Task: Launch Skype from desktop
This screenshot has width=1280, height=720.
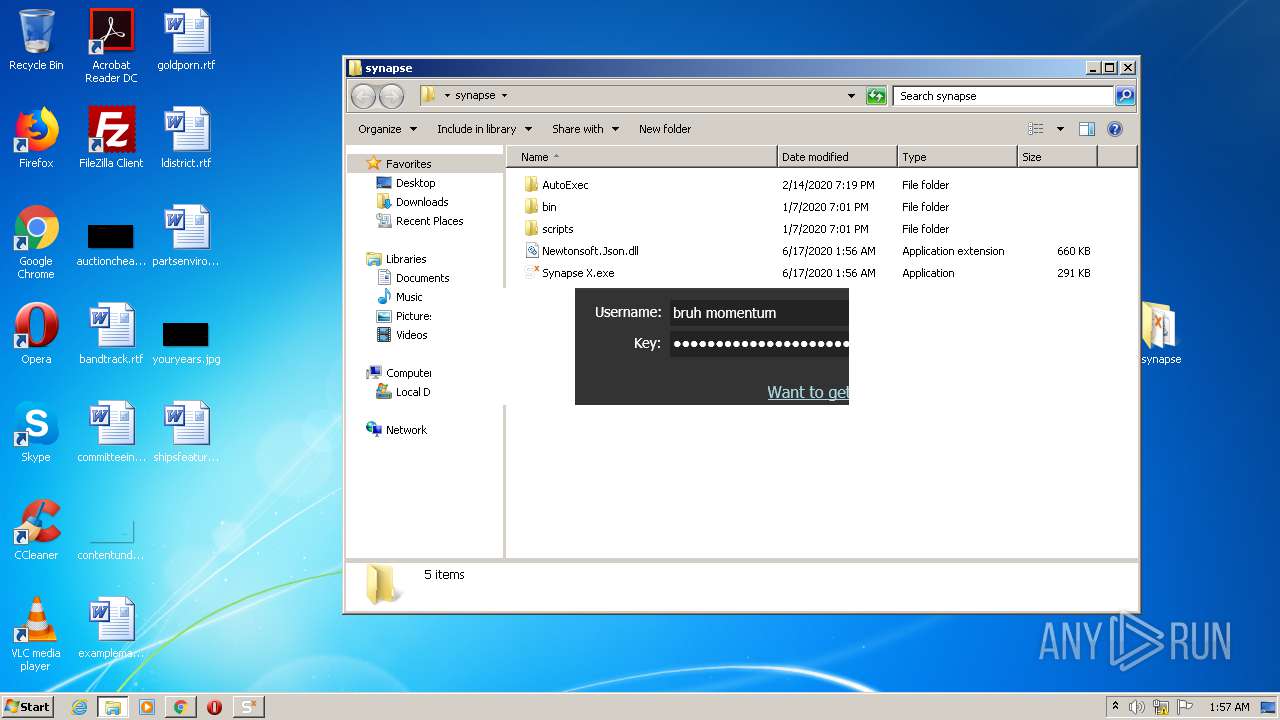Action: [36, 432]
